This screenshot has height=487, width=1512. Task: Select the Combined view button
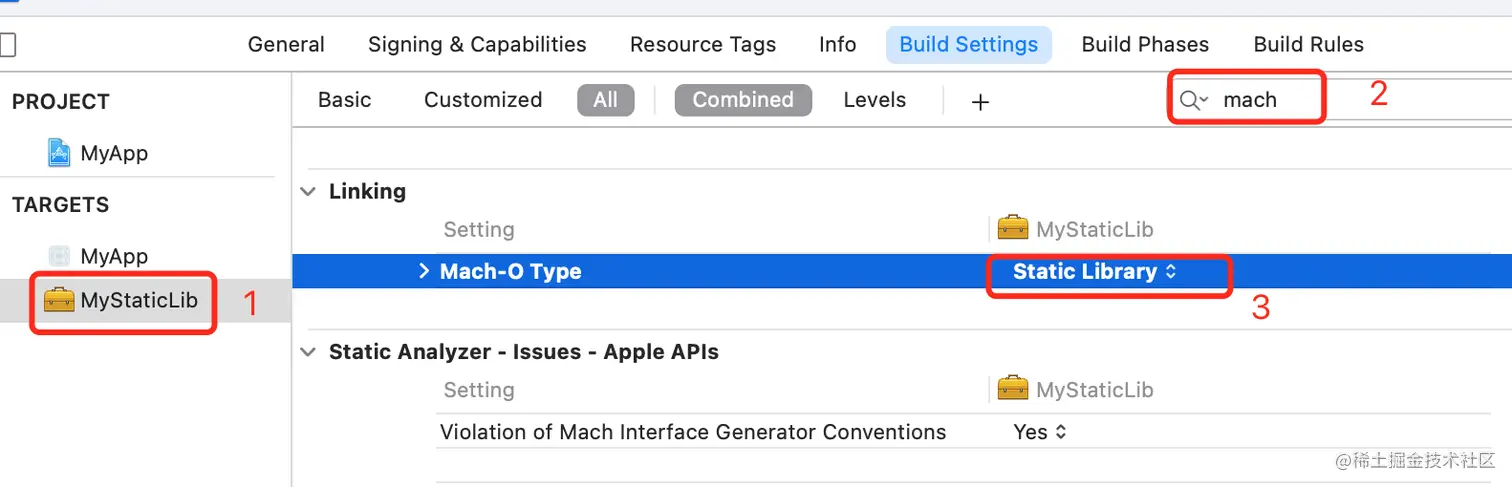[x=743, y=100]
